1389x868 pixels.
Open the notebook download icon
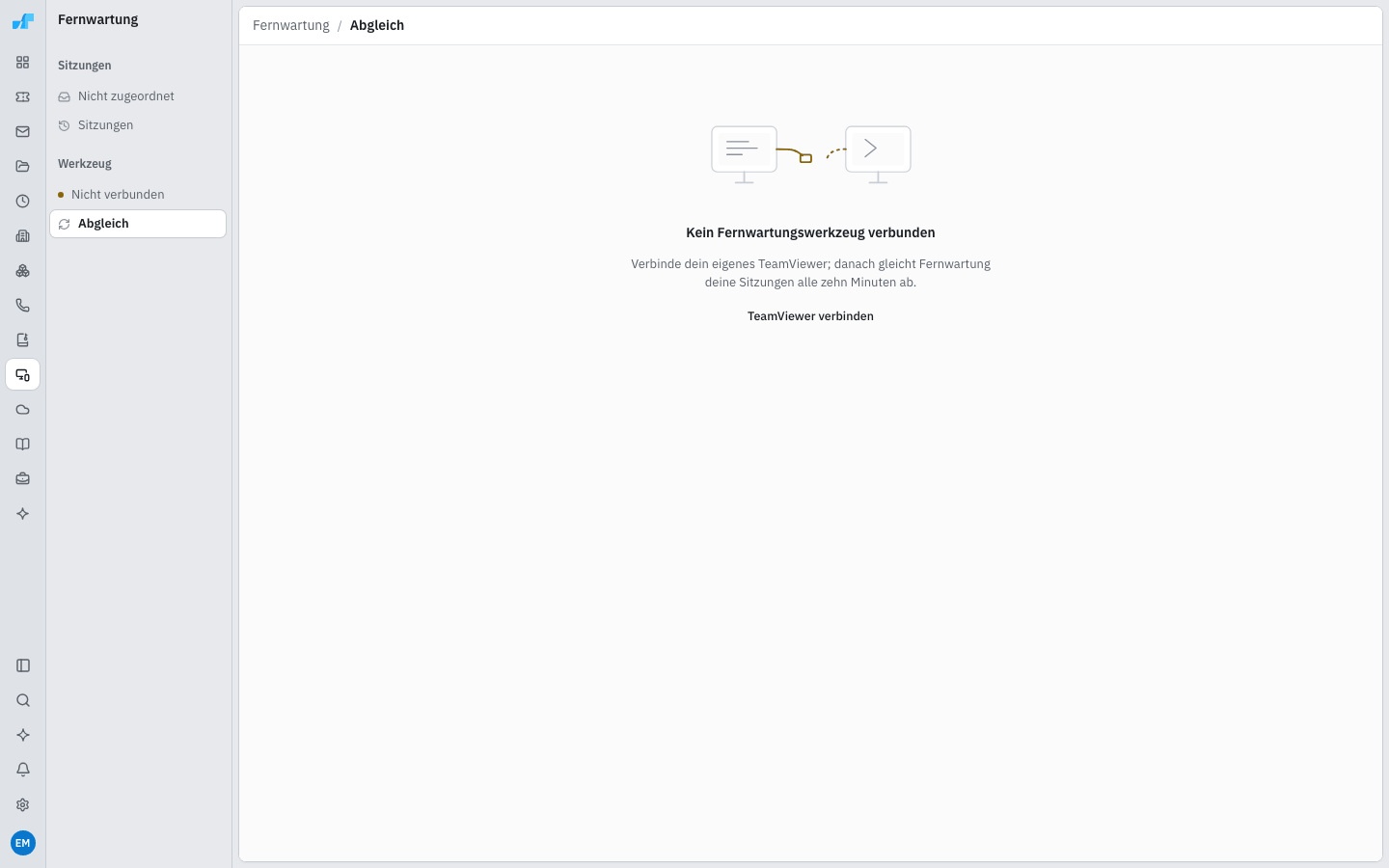point(22,340)
